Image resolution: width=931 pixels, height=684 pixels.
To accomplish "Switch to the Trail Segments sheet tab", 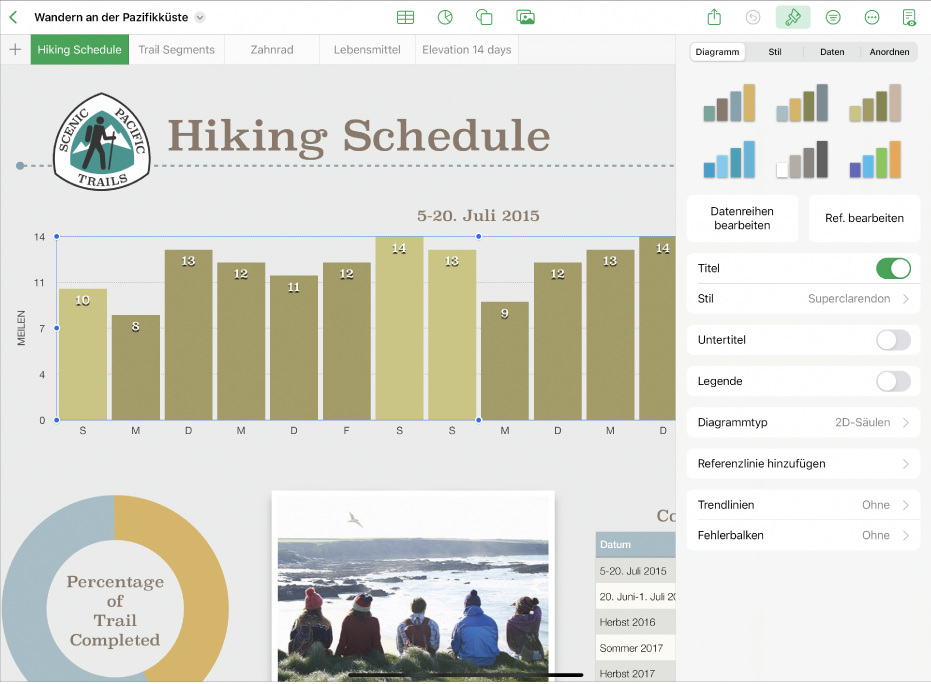I will 176,50.
